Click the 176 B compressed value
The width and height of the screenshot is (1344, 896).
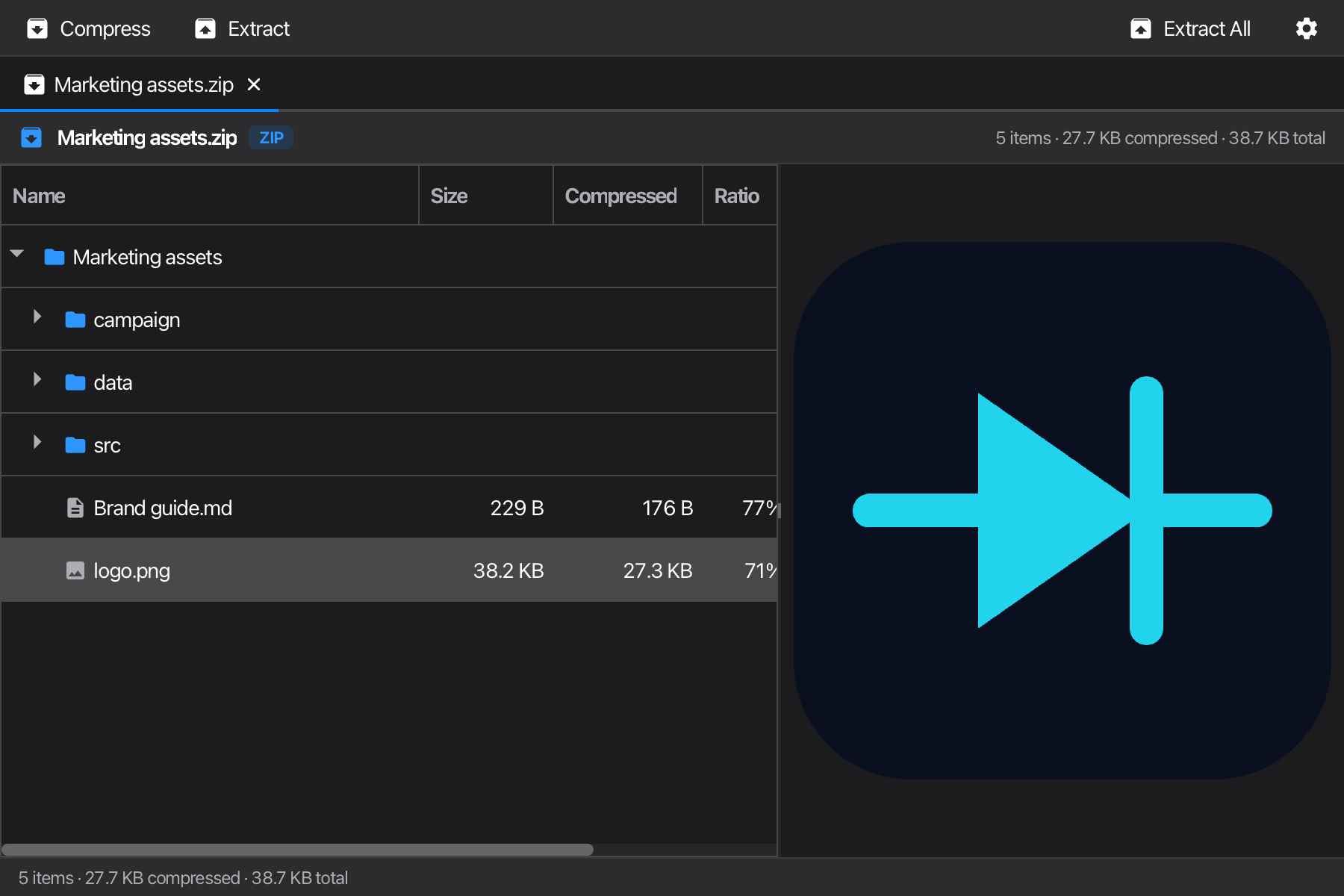[x=668, y=508]
